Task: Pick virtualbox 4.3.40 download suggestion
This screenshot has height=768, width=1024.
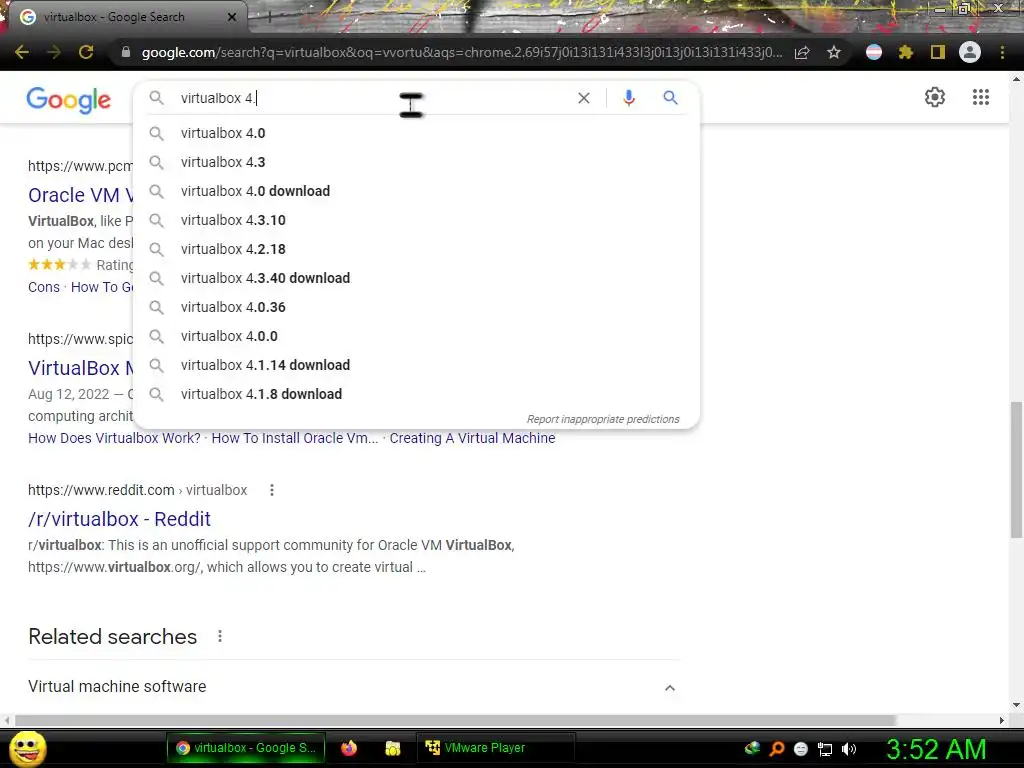Action: point(417,278)
